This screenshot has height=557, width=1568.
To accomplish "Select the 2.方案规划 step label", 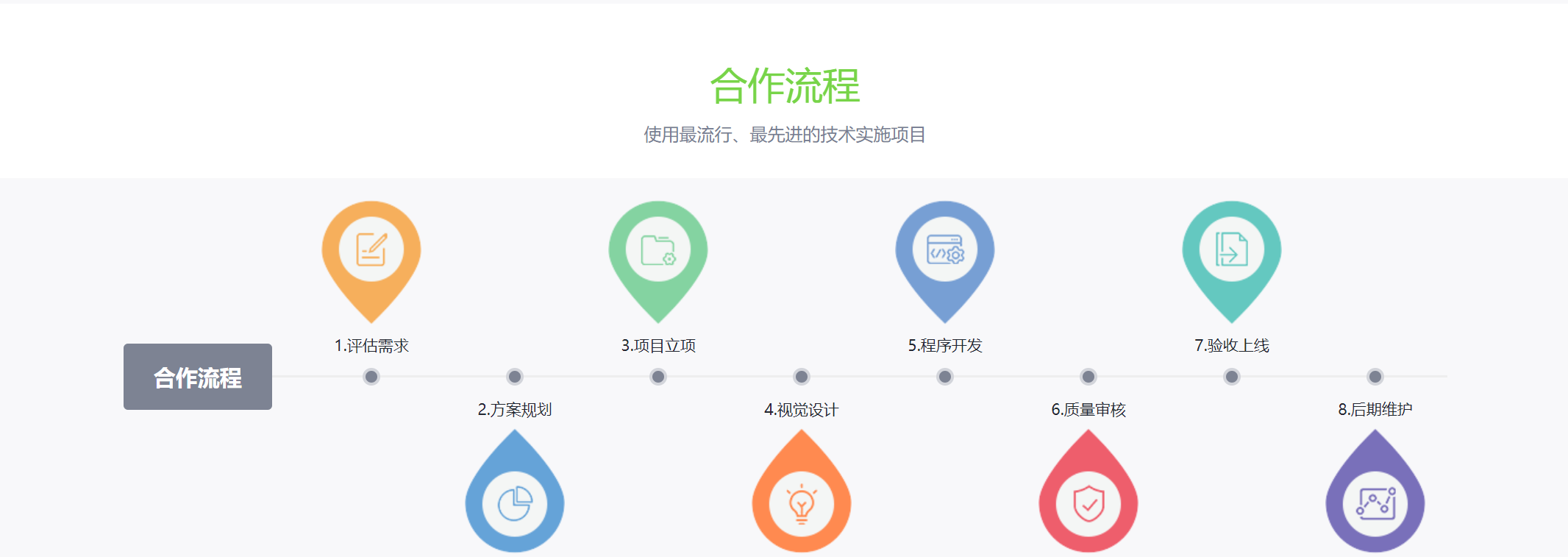I will click(x=515, y=410).
